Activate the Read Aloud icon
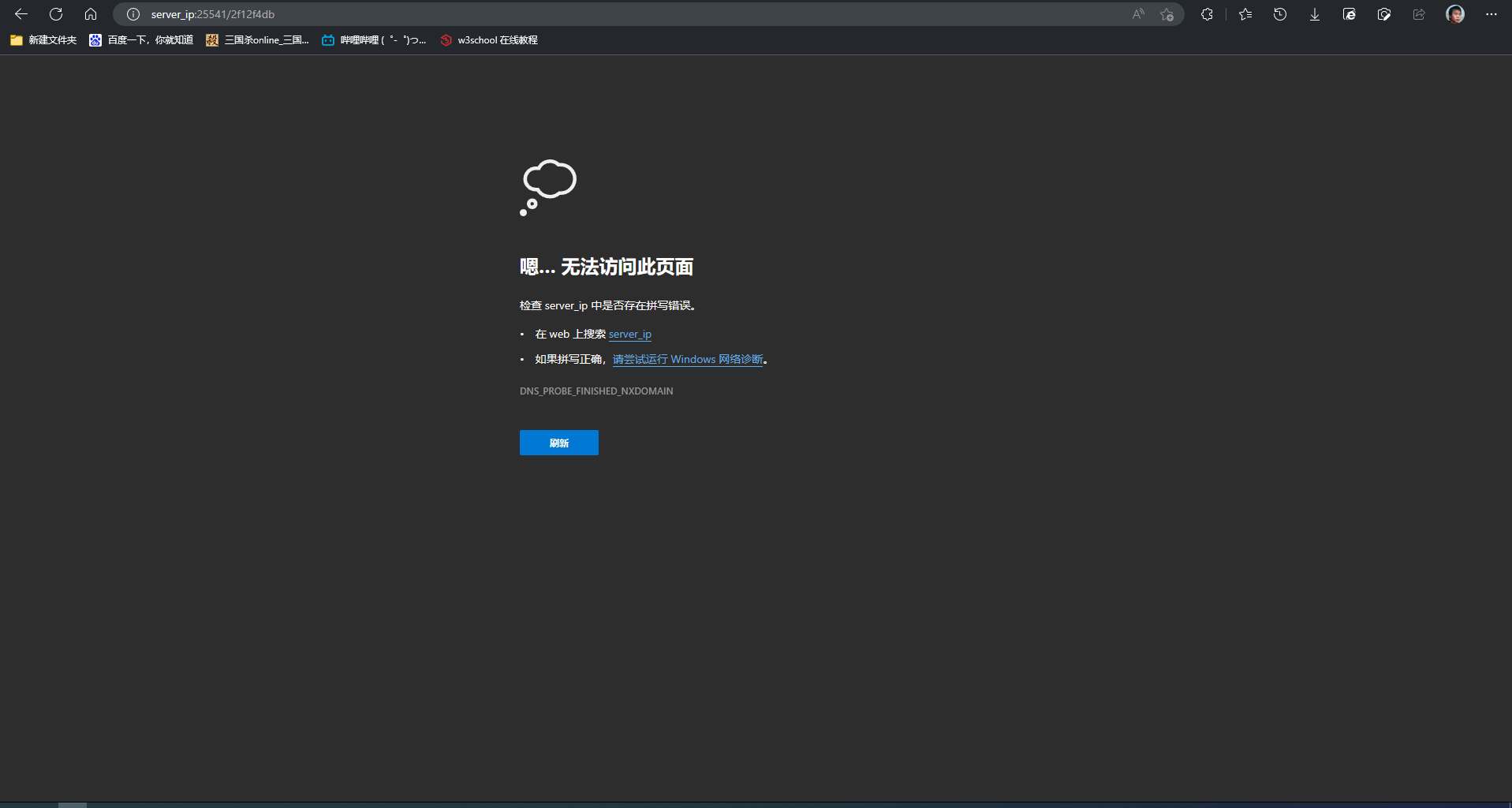 coord(1137,14)
